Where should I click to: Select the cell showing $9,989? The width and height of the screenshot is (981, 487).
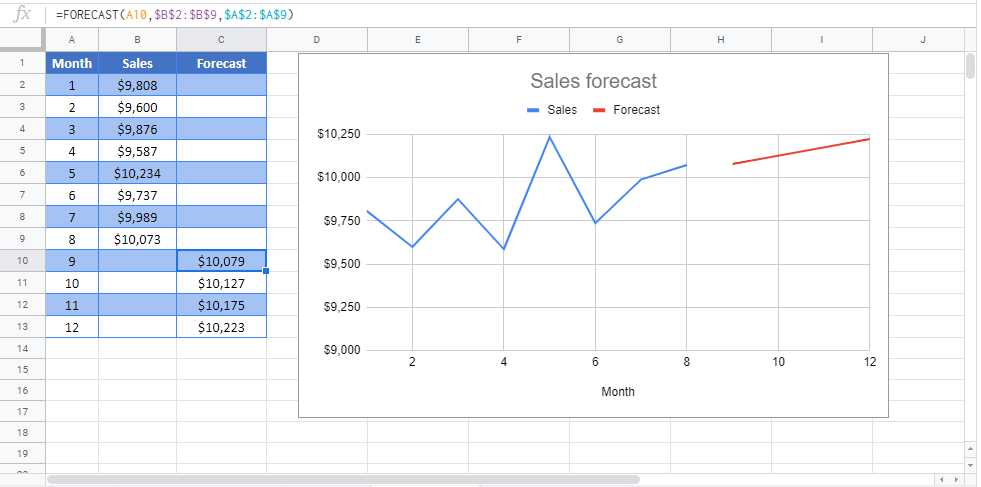coord(137,217)
